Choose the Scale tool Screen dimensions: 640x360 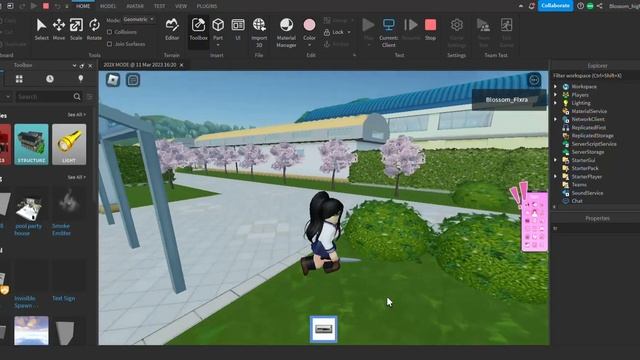[x=76, y=29]
